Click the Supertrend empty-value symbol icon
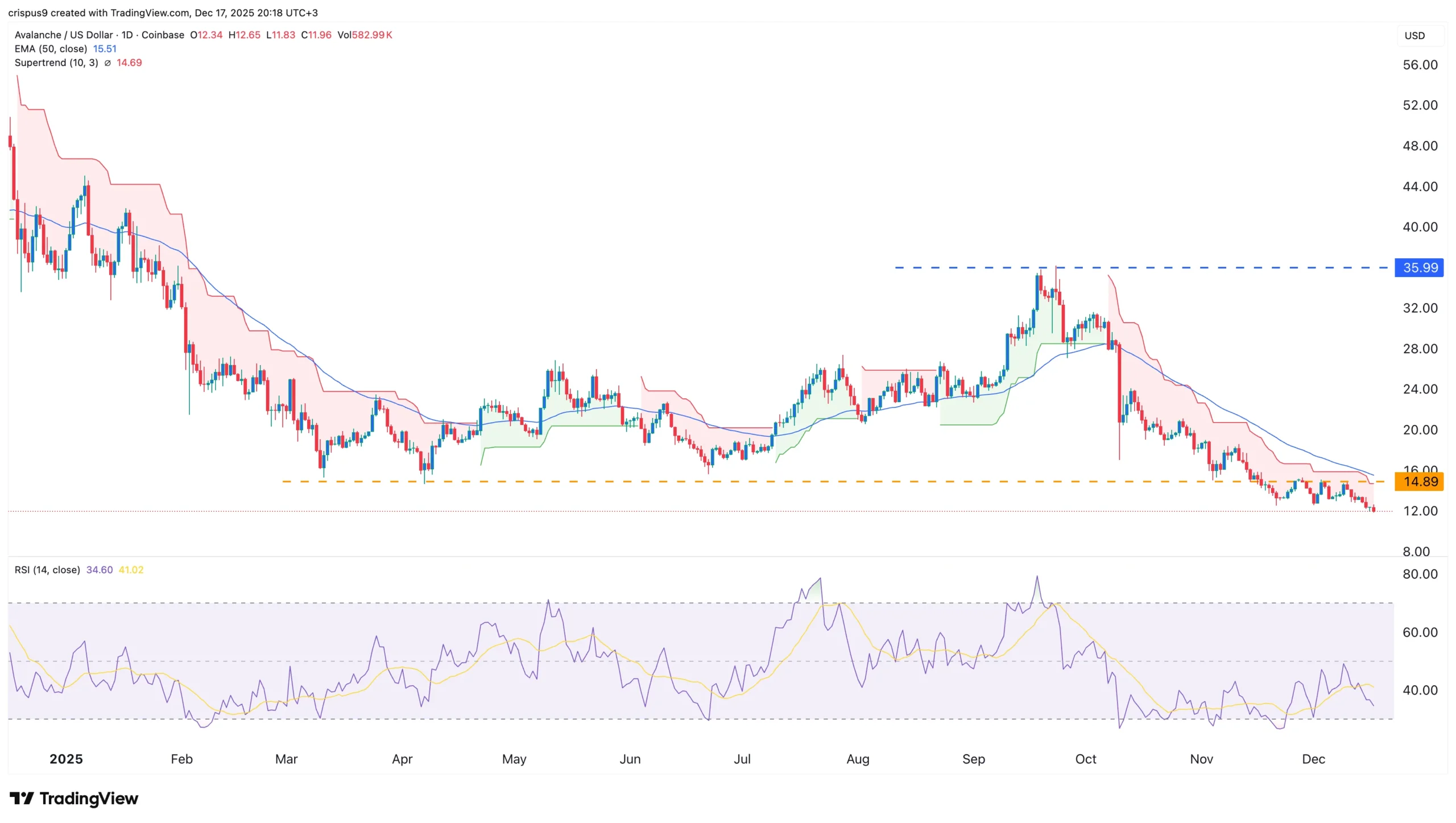The height and width of the screenshot is (823, 1456). pos(107,63)
